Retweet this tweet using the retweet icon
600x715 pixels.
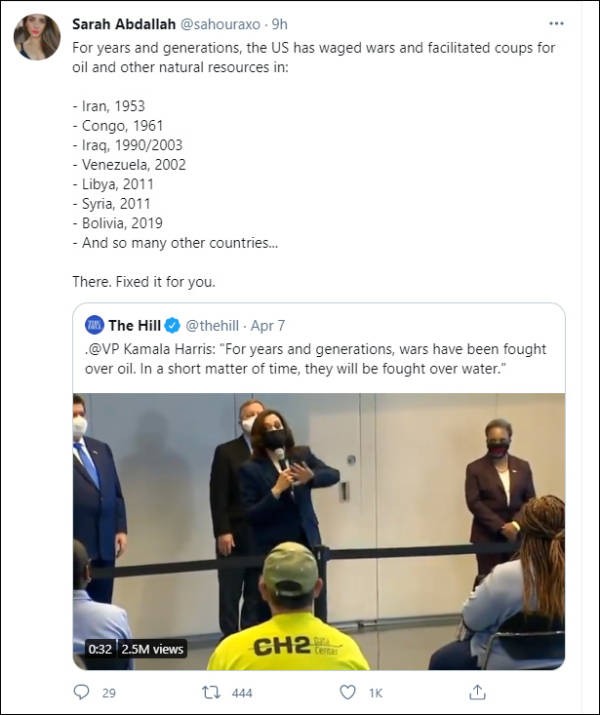tap(210, 691)
